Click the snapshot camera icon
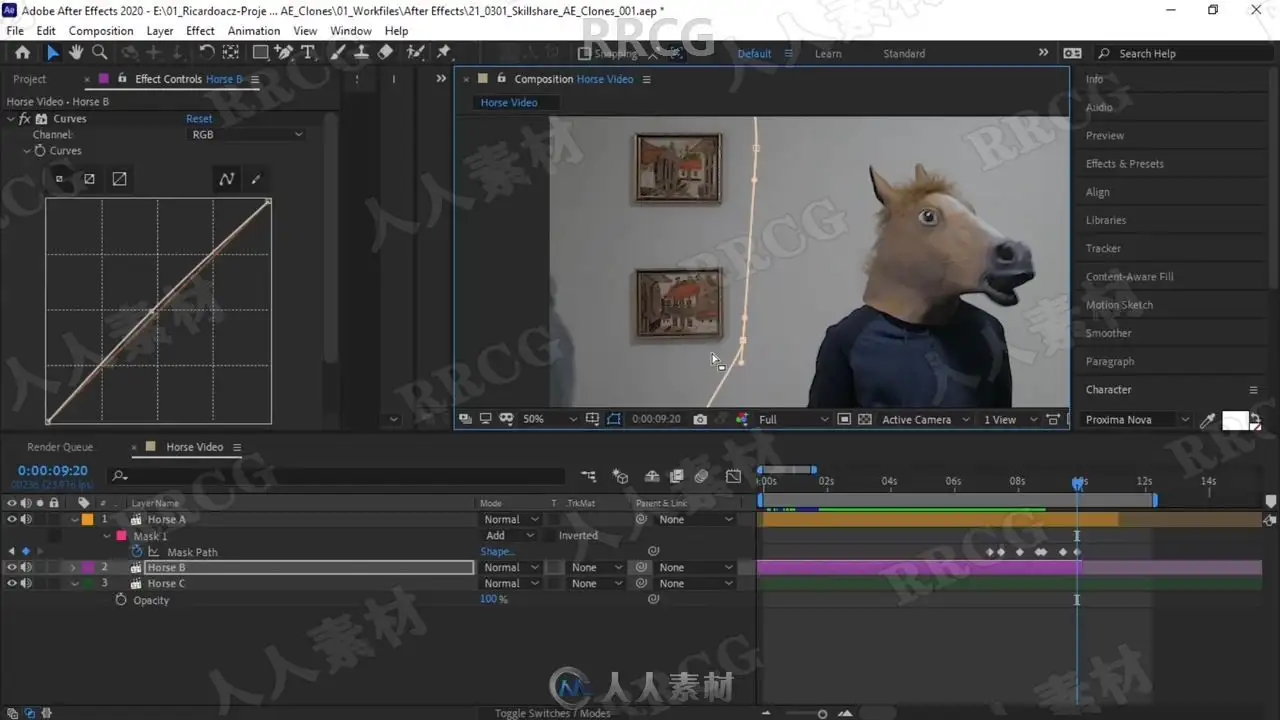Image resolution: width=1280 pixels, height=720 pixels. point(700,420)
